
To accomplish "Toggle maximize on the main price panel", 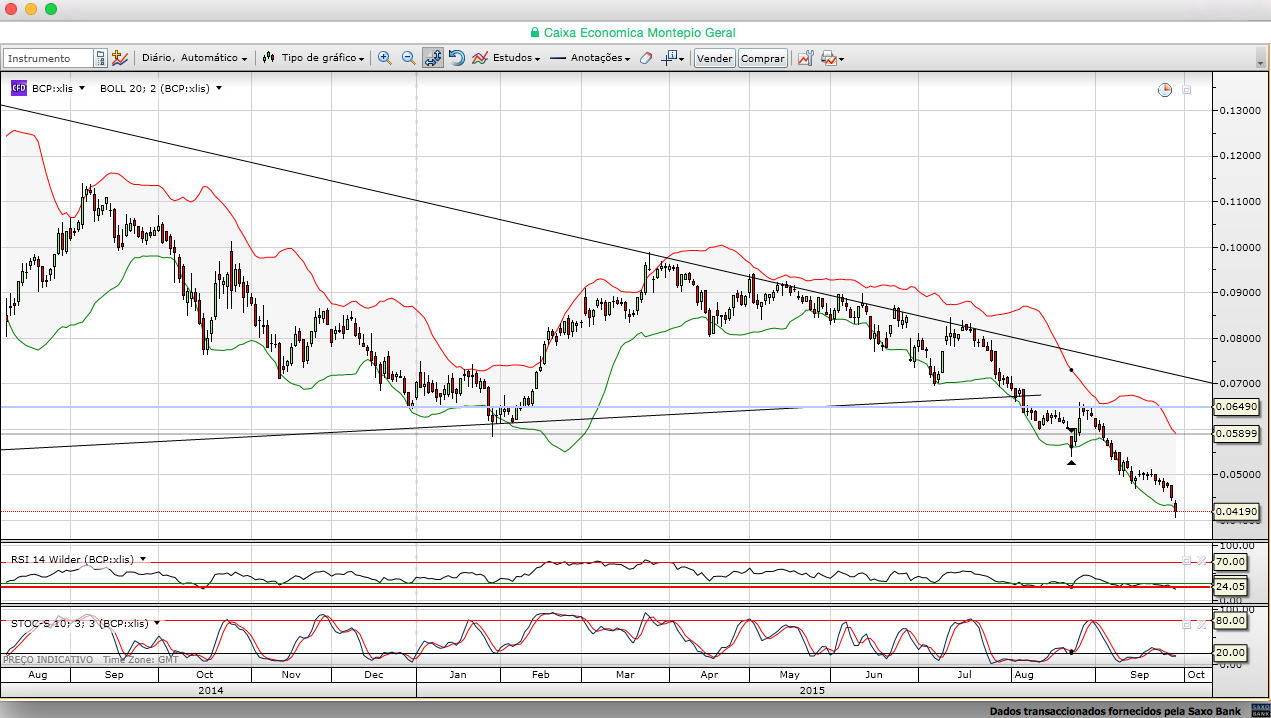I will [1187, 90].
